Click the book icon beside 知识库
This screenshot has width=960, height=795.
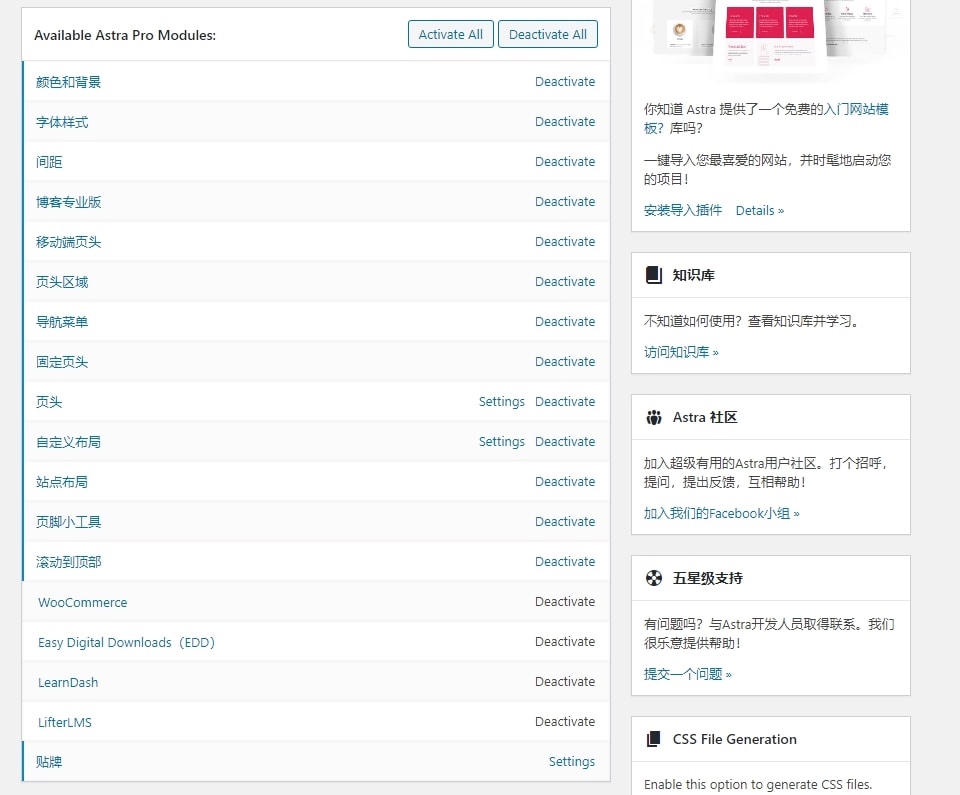(x=655, y=274)
